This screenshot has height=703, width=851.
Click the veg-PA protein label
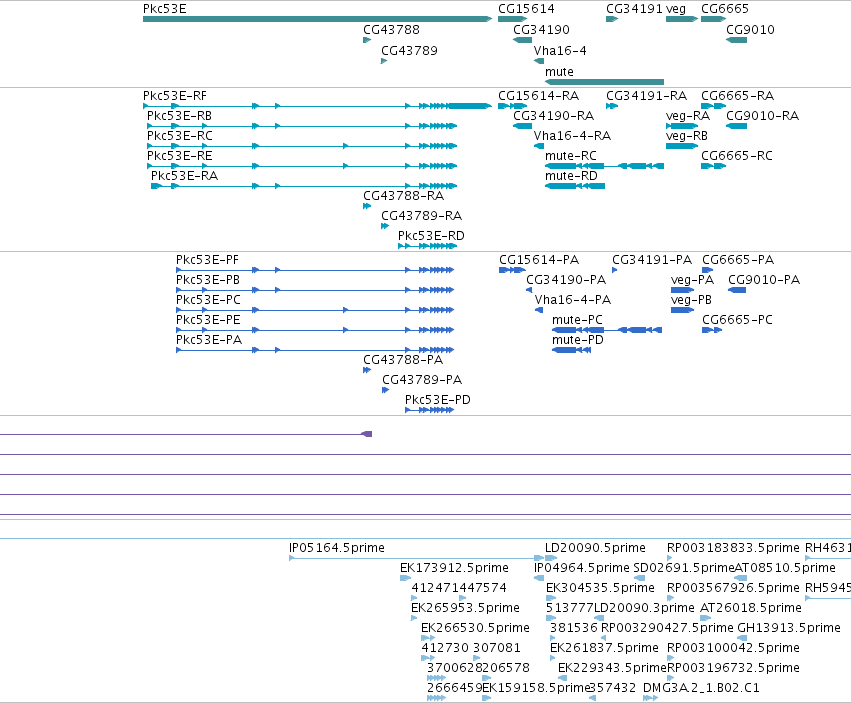[x=692, y=280]
